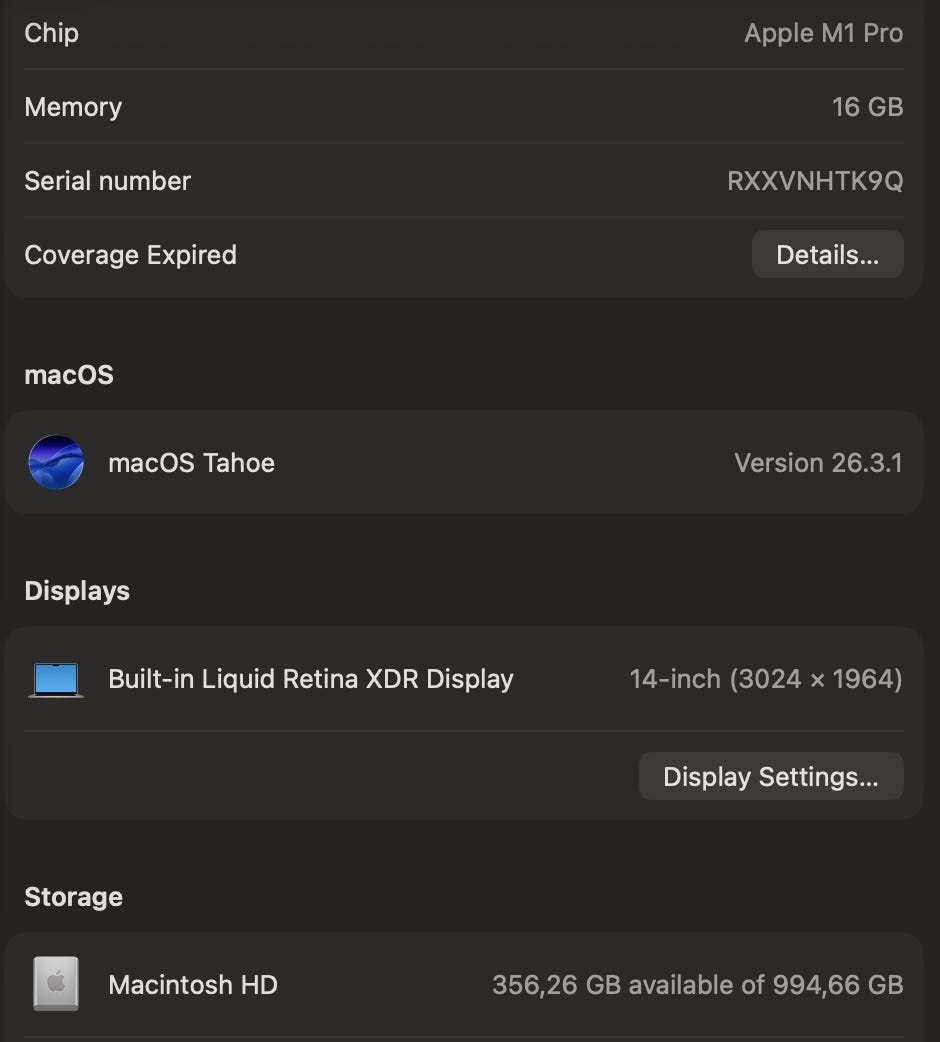
Task: Click the macOS Tahoe wallpaper icon
Action: point(56,462)
